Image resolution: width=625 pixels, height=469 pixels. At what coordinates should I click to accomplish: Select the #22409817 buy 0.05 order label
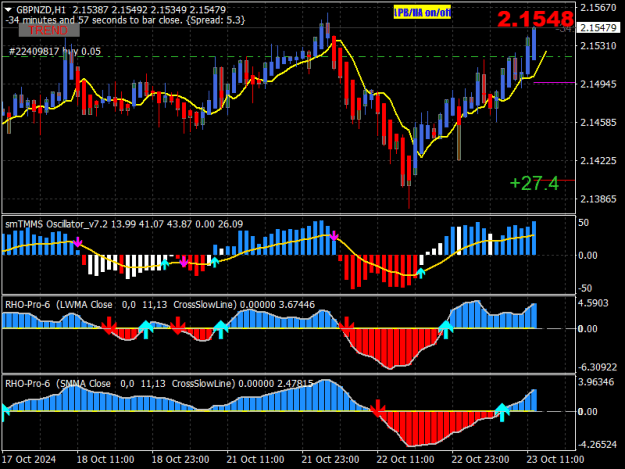(55, 51)
